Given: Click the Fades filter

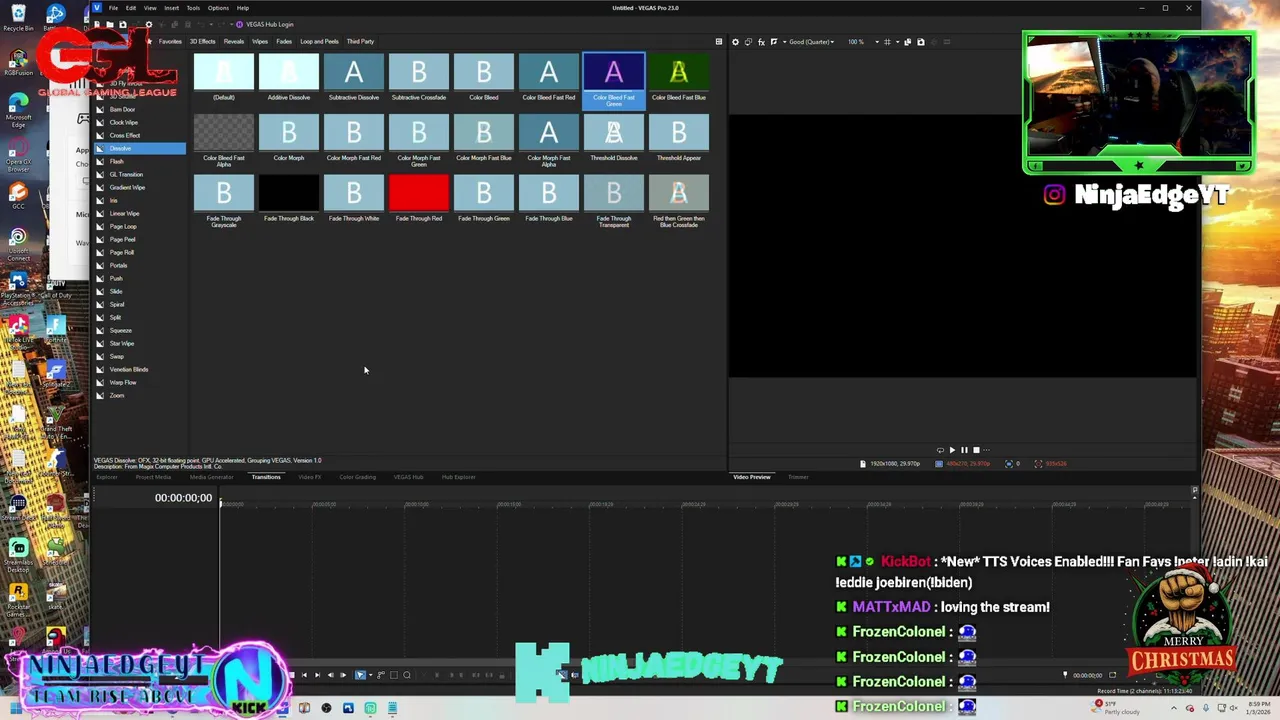Looking at the screenshot, I should click(x=284, y=42).
